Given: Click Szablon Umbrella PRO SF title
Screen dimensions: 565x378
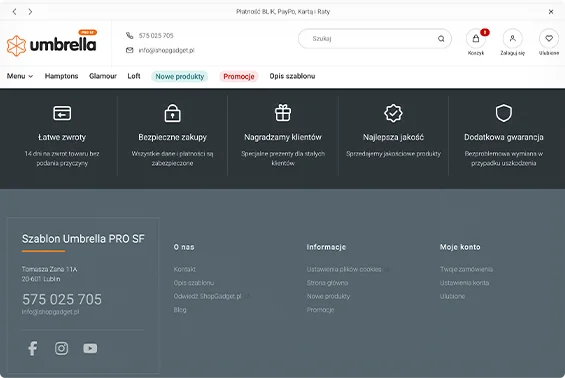Looking at the screenshot, I should 83,239.
